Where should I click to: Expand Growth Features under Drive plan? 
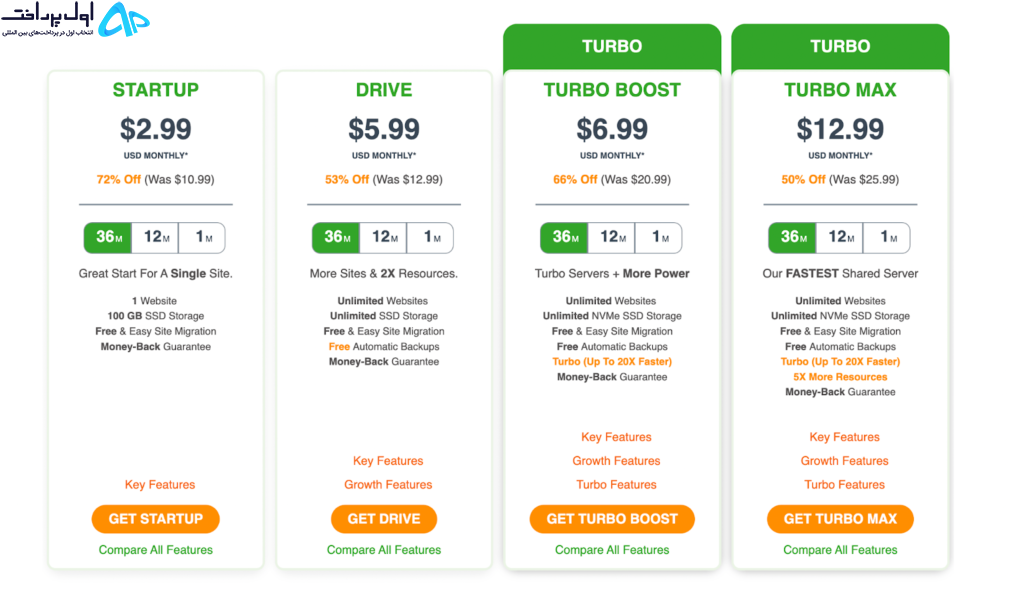pyautogui.click(x=388, y=484)
